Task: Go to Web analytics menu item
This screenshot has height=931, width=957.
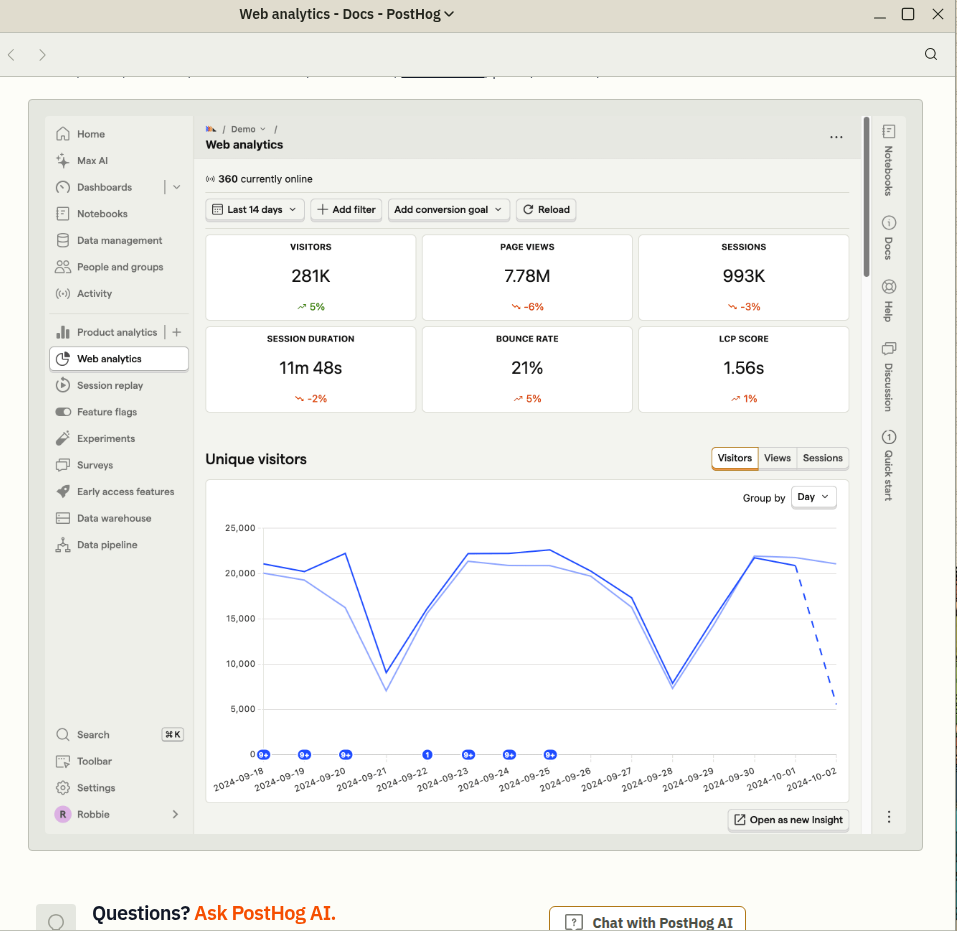Action: (x=118, y=359)
